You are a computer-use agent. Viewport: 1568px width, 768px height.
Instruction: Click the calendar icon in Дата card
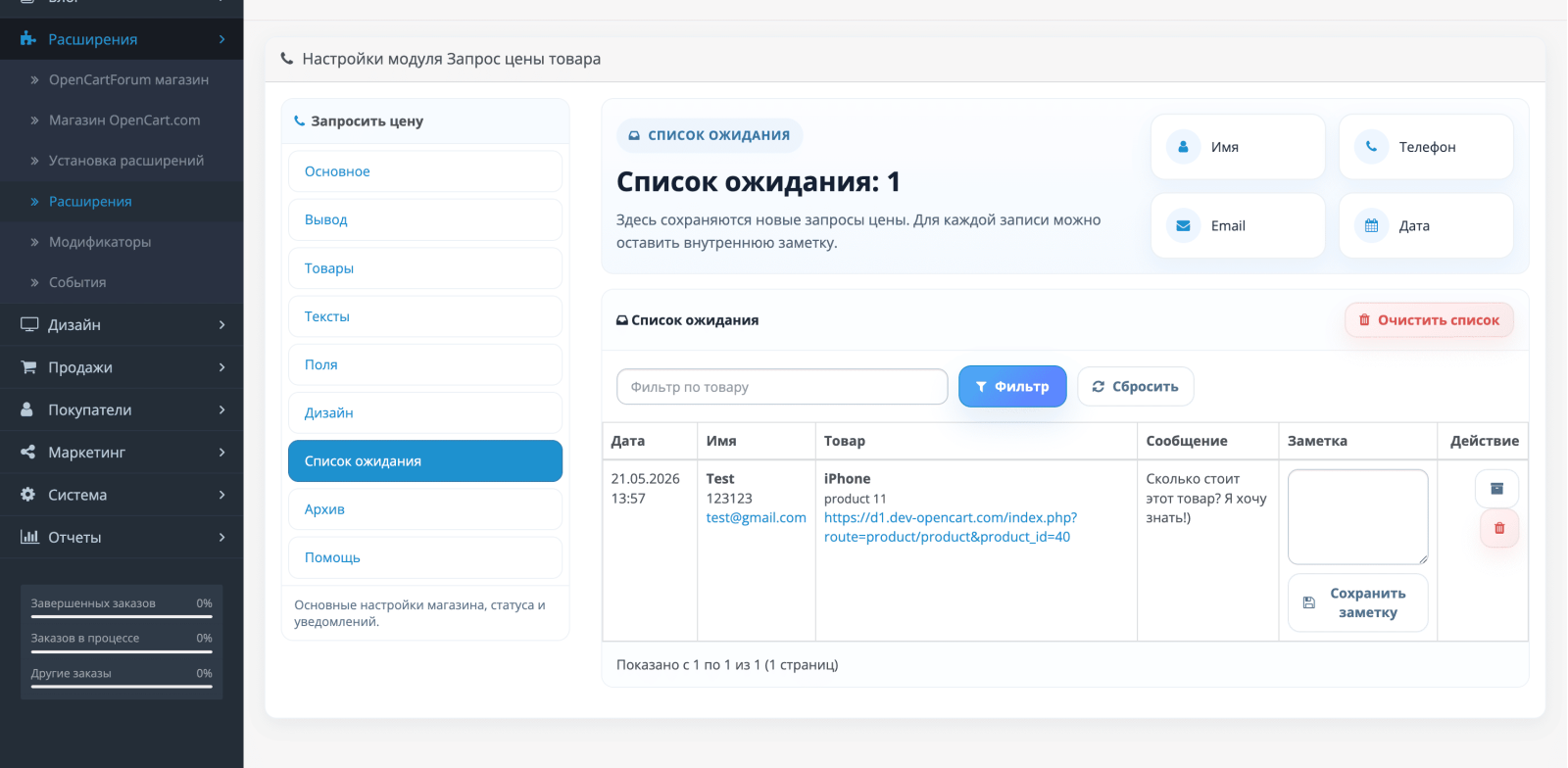(1371, 225)
